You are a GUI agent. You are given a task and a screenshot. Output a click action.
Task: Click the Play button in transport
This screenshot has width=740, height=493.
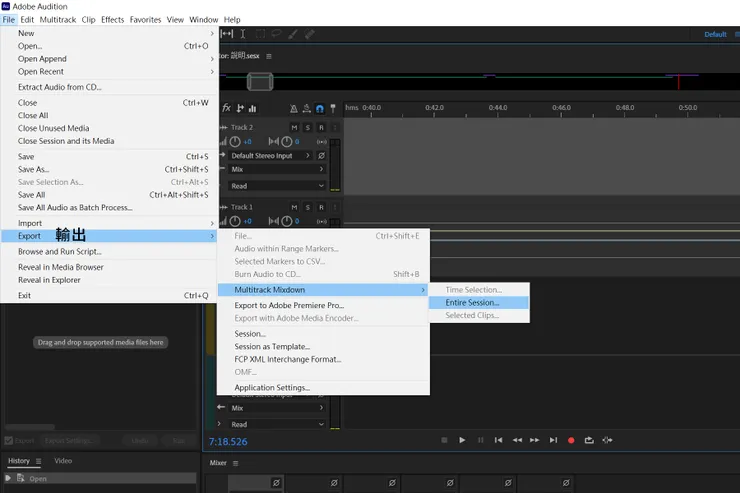(x=462, y=440)
